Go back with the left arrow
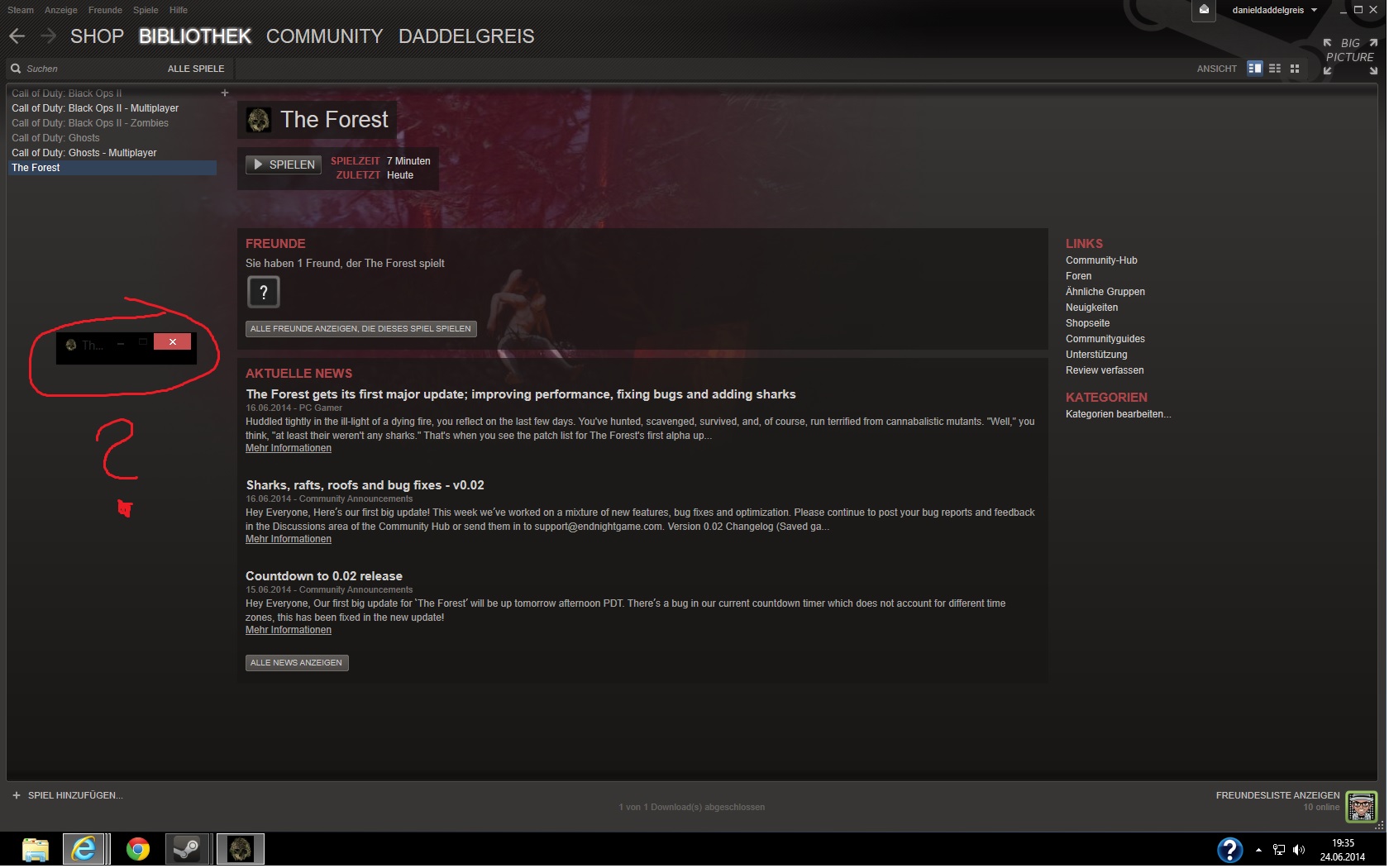 [x=17, y=36]
